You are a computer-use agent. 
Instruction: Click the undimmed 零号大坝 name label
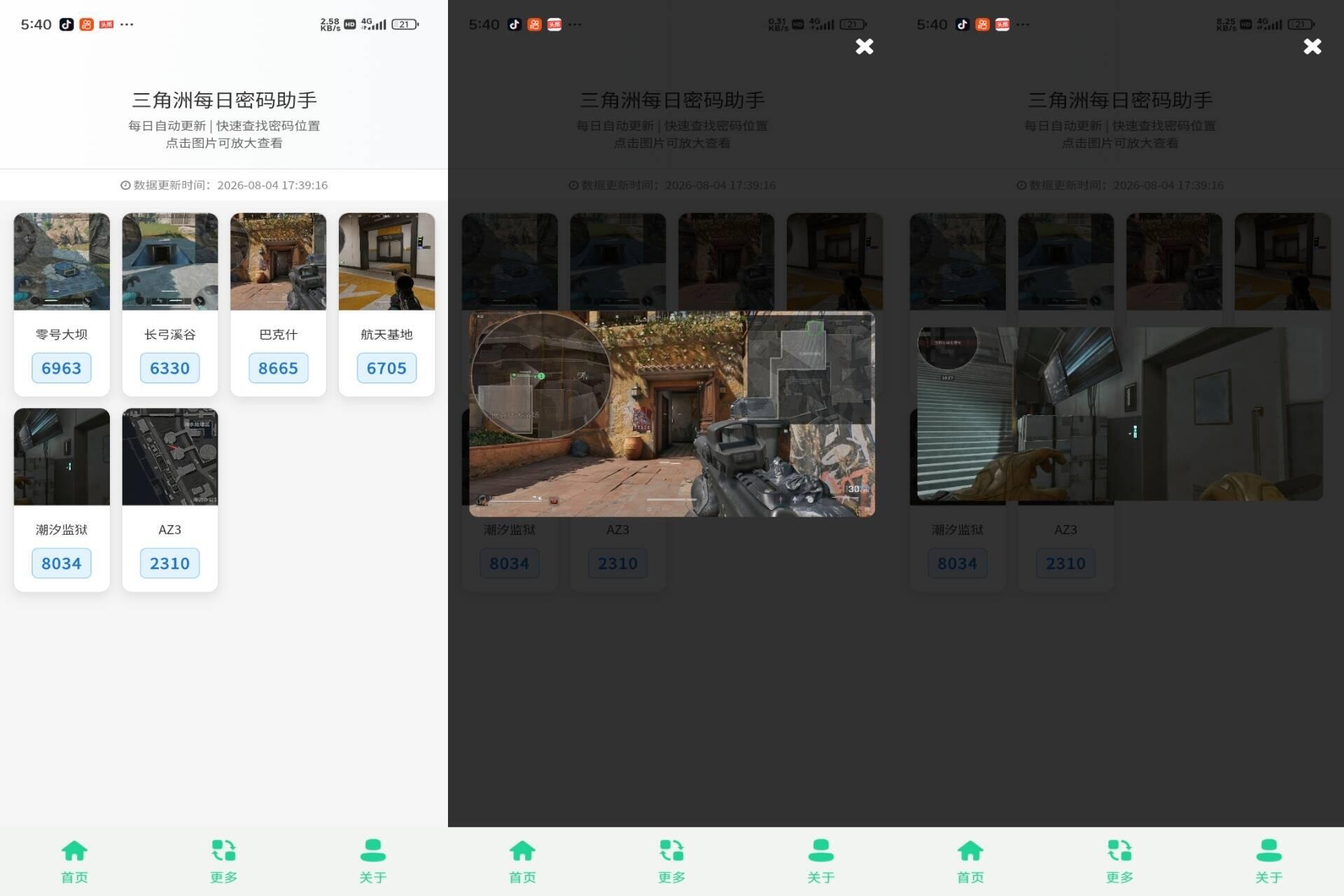(62, 335)
